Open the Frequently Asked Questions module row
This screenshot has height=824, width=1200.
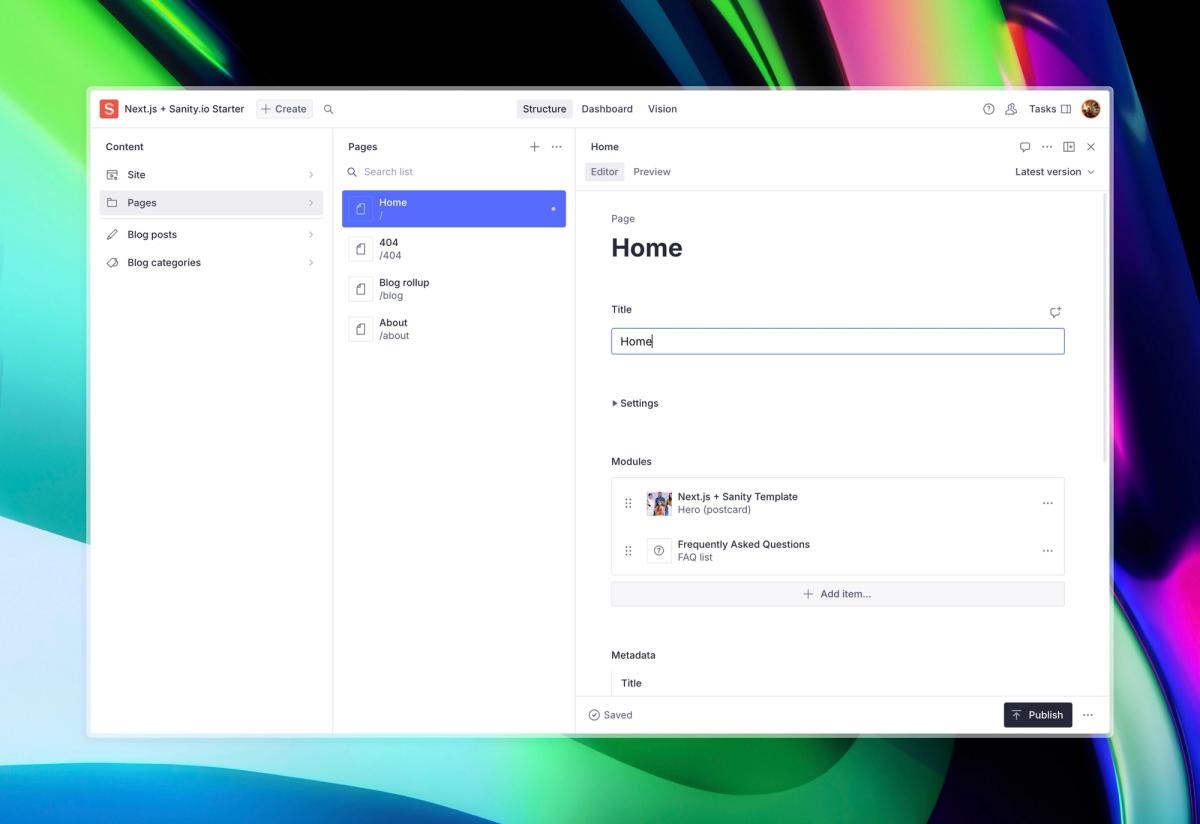[x=838, y=551]
